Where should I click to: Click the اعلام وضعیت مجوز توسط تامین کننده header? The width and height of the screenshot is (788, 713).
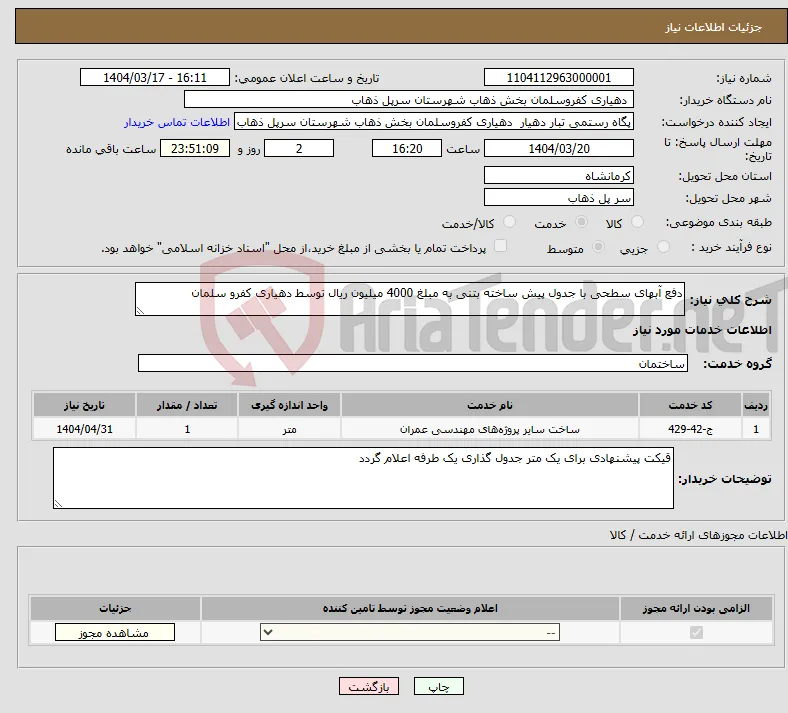point(410,608)
